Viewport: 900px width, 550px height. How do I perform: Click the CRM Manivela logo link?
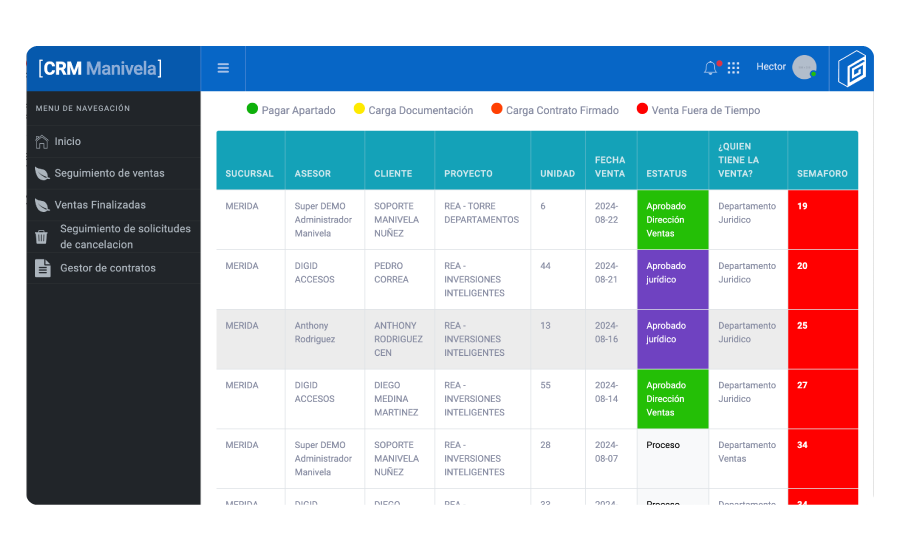pos(100,68)
